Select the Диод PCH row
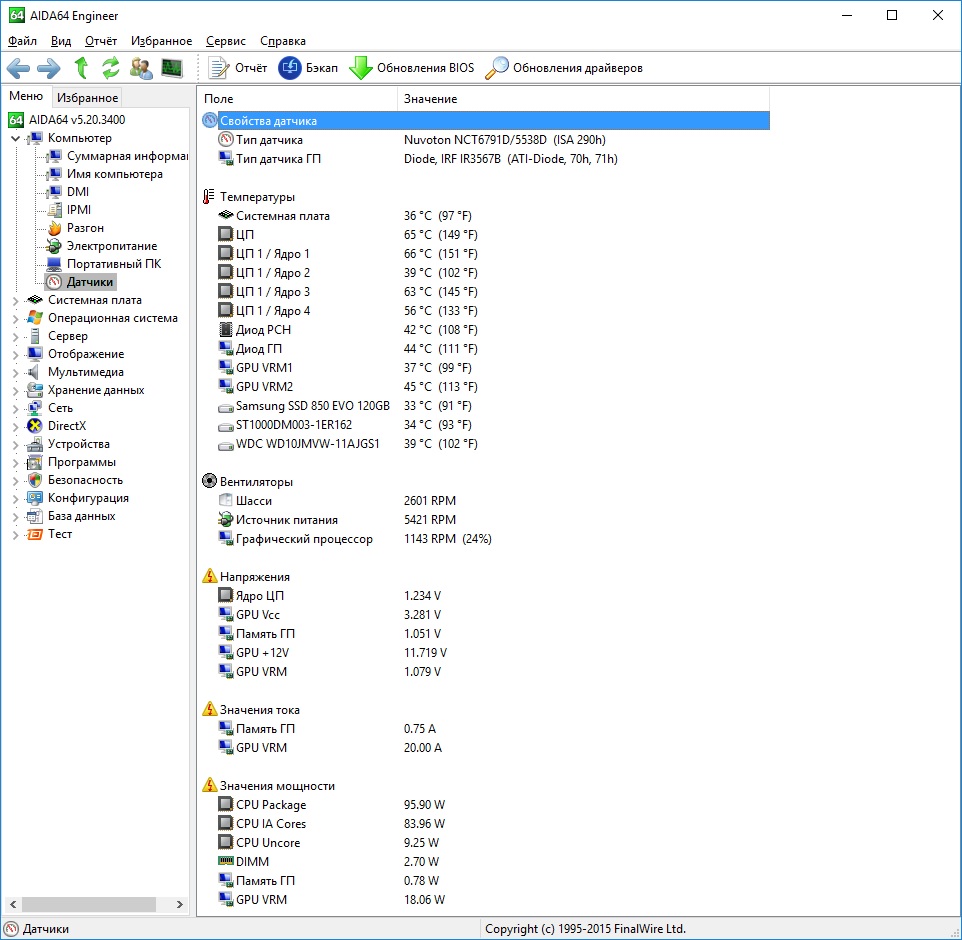 pos(485,329)
